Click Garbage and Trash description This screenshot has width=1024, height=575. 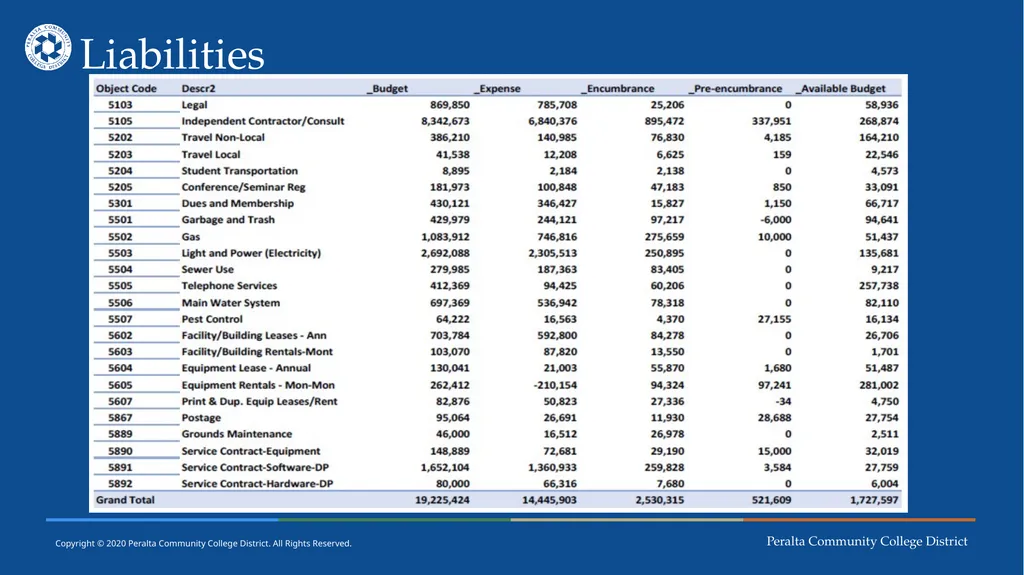pos(228,220)
